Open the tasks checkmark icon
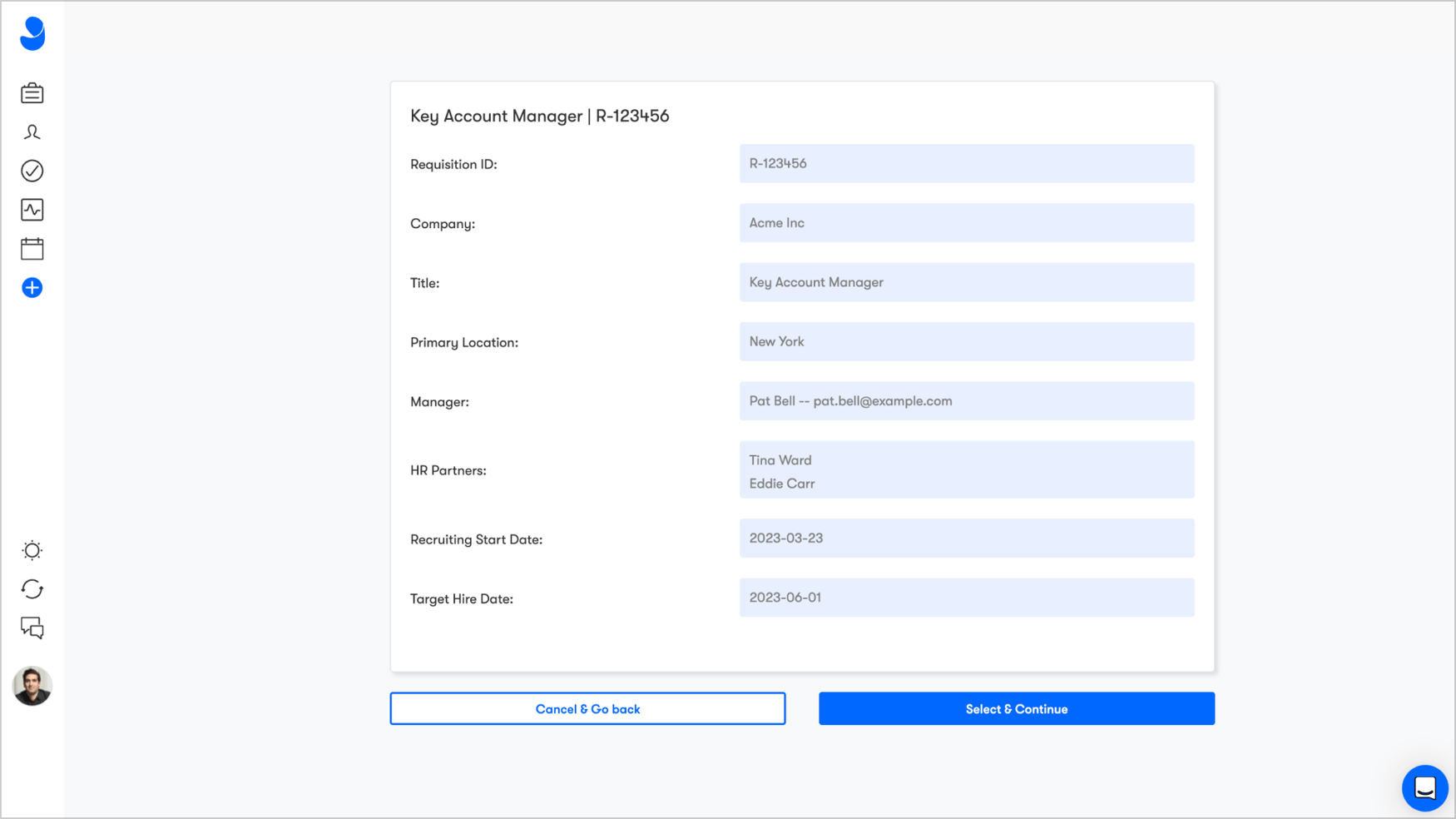1456x819 pixels. [x=32, y=171]
